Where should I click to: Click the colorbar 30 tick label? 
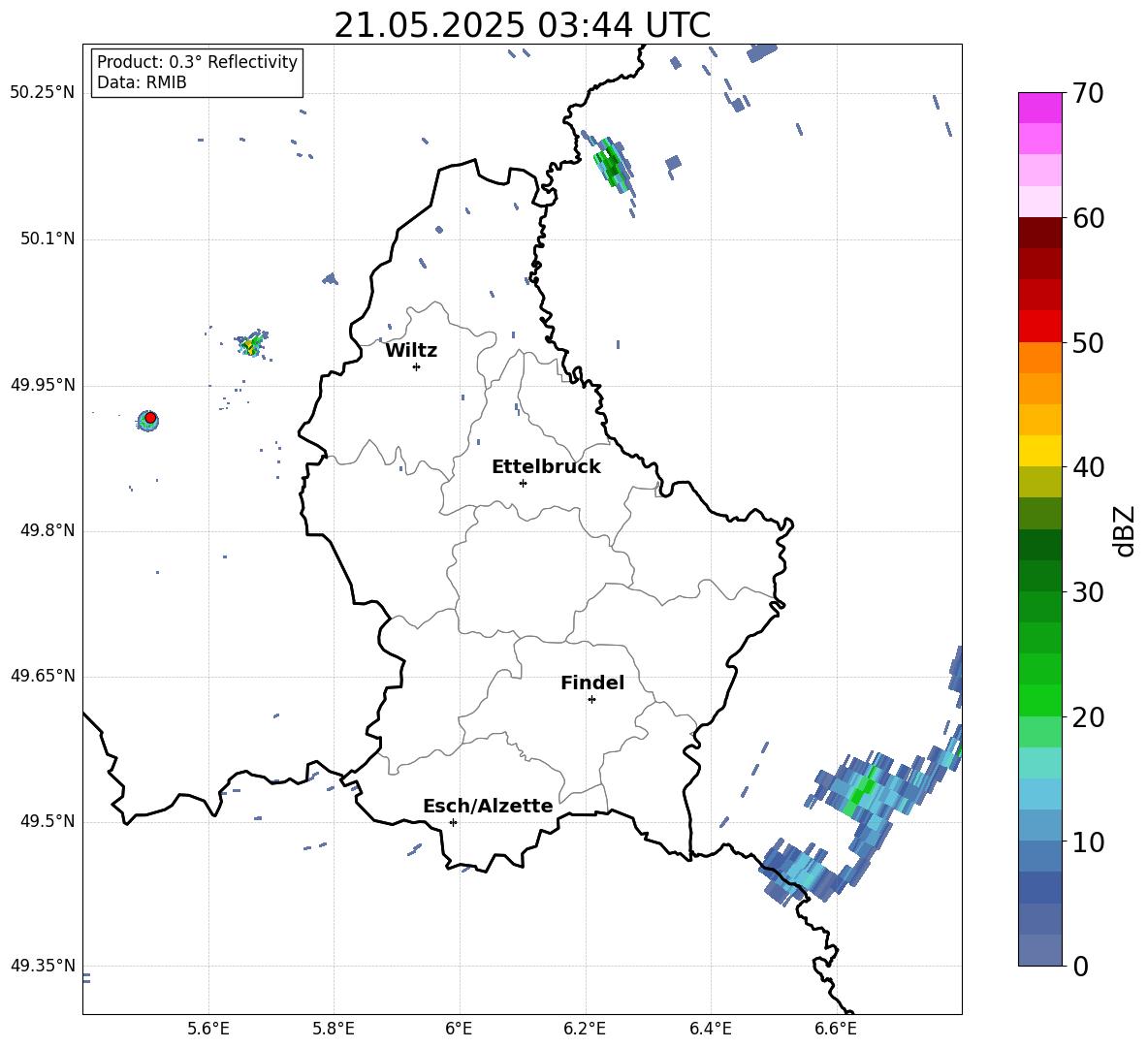tap(1088, 592)
